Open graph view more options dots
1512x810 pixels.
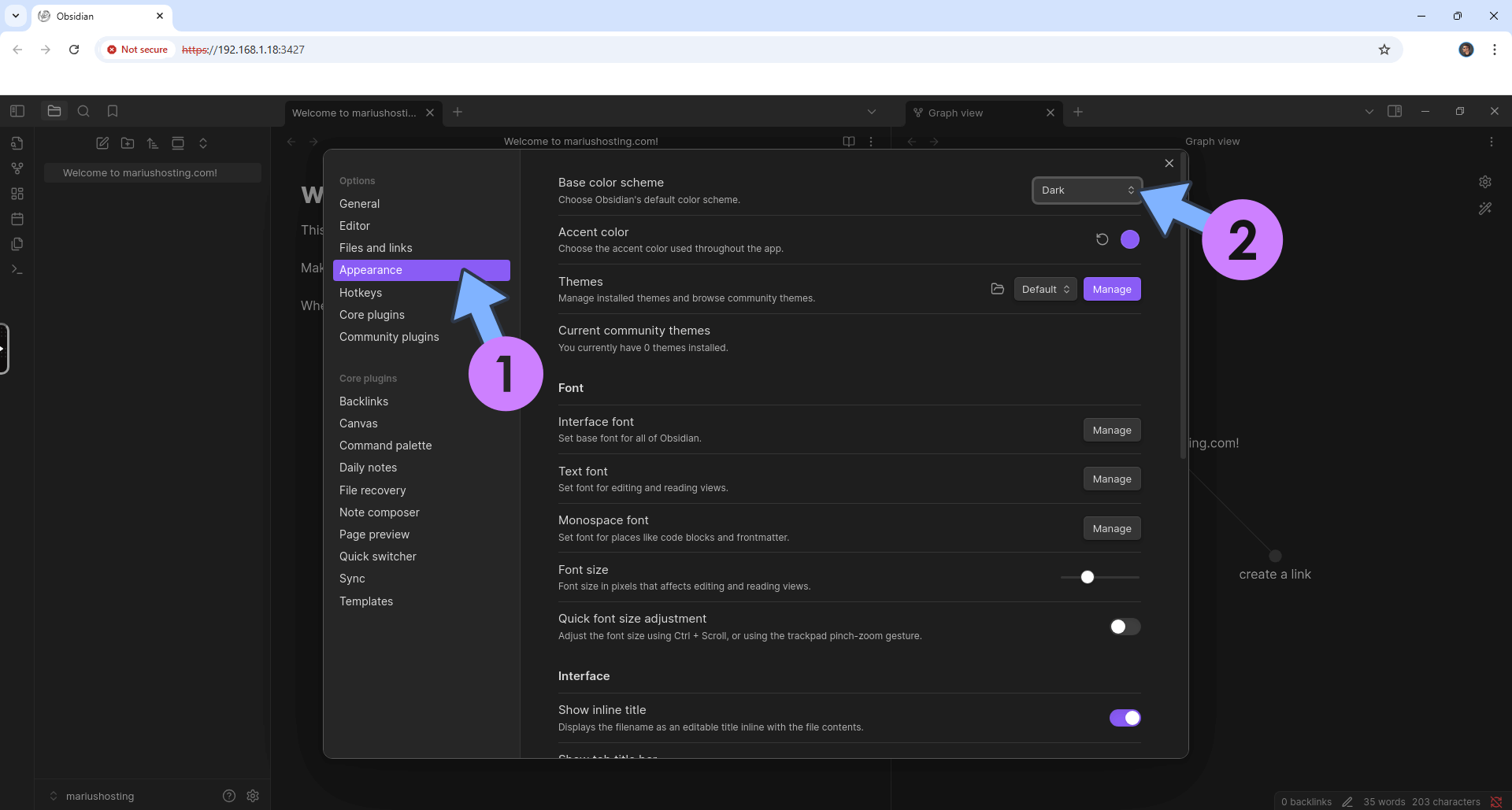1492,142
